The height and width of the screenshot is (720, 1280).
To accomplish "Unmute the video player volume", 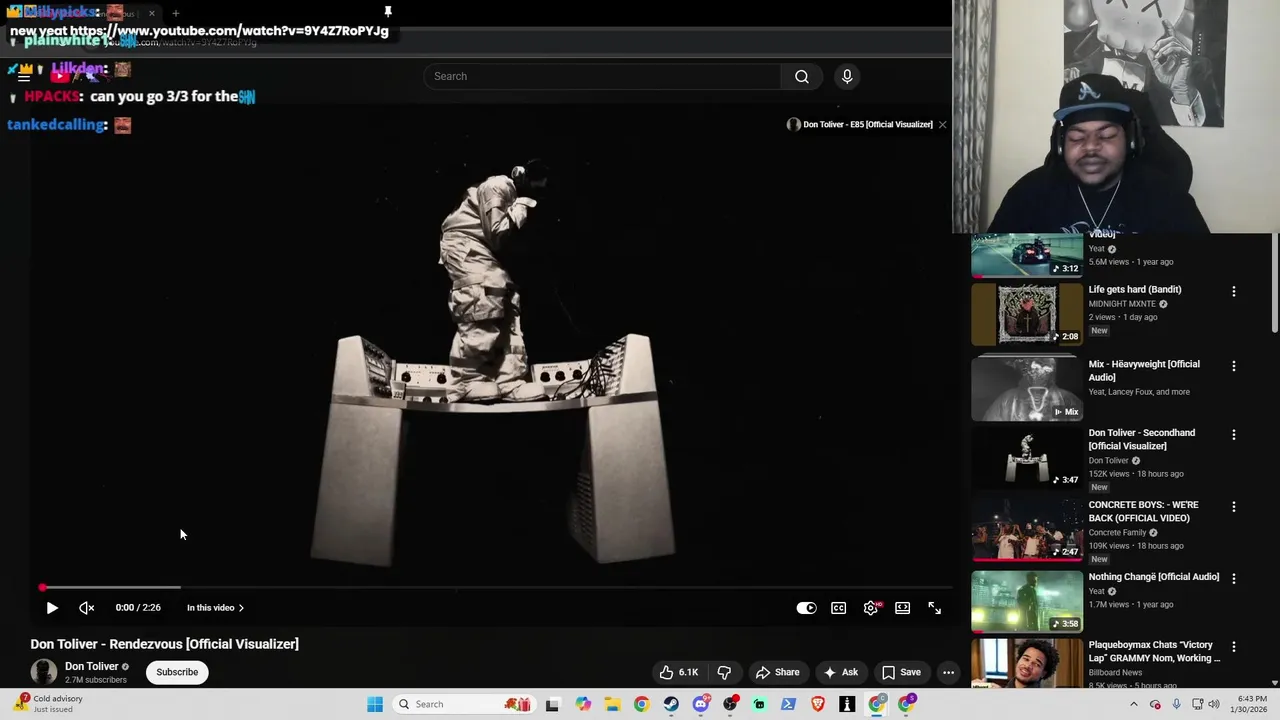I will coord(87,608).
